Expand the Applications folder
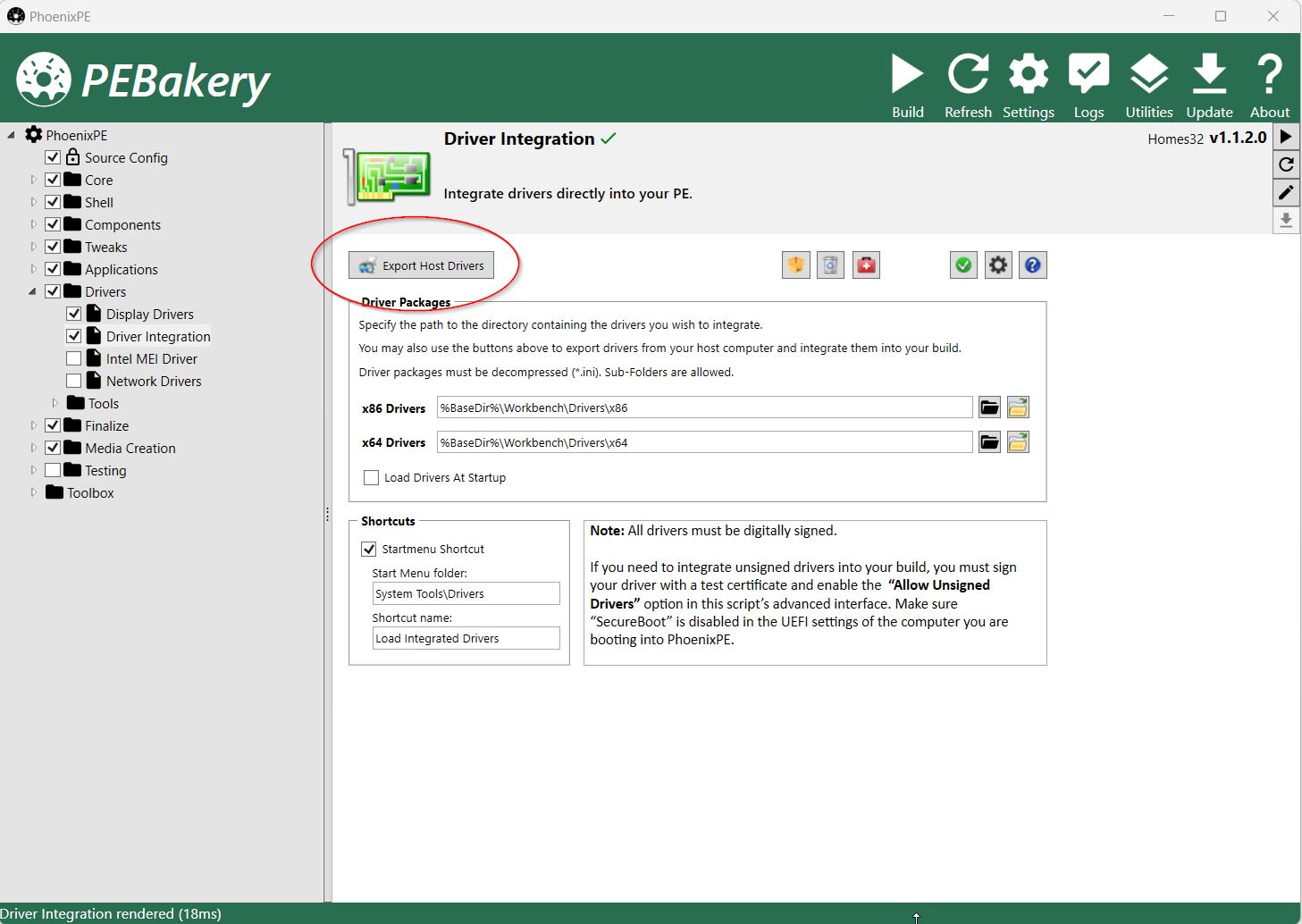The width and height of the screenshot is (1302, 924). tap(34, 269)
